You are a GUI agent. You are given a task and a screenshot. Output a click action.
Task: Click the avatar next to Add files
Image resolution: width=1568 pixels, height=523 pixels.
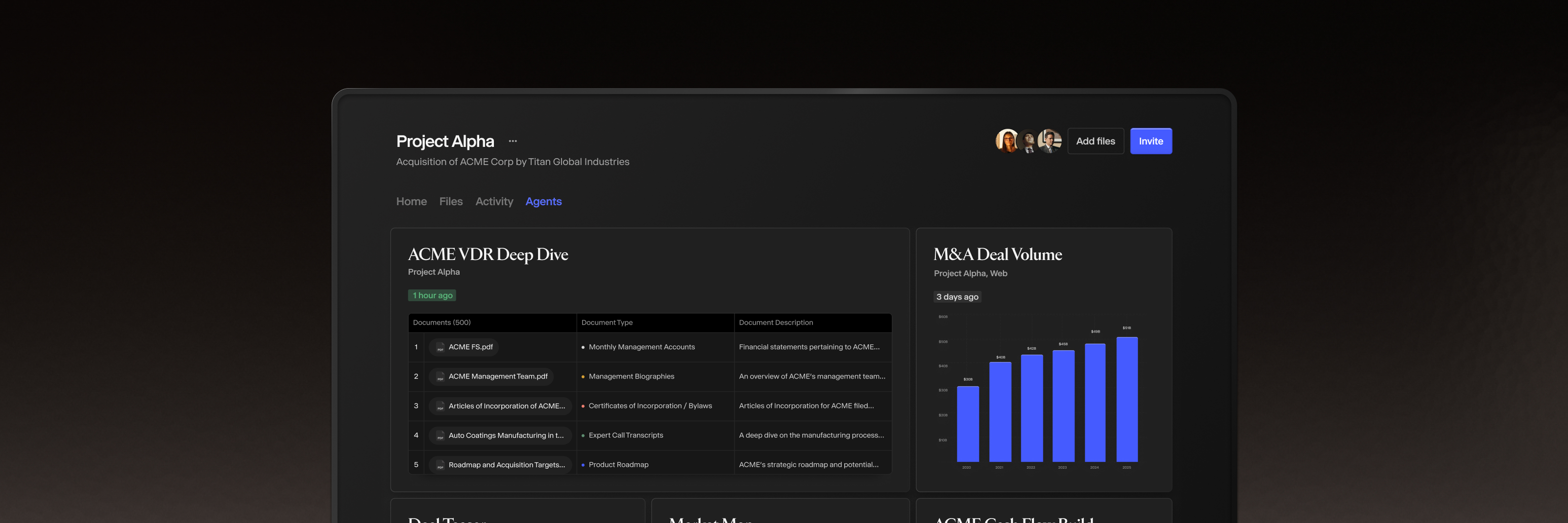click(1050, 141)
